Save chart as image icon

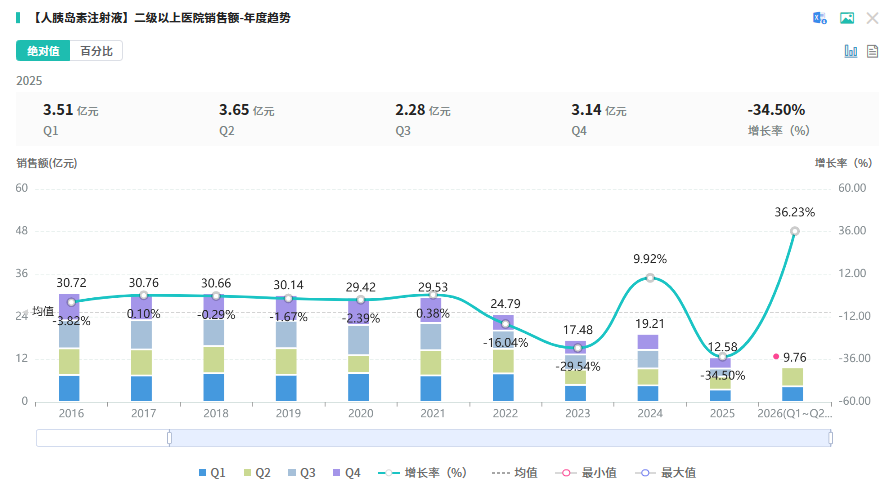coord(847,18)
